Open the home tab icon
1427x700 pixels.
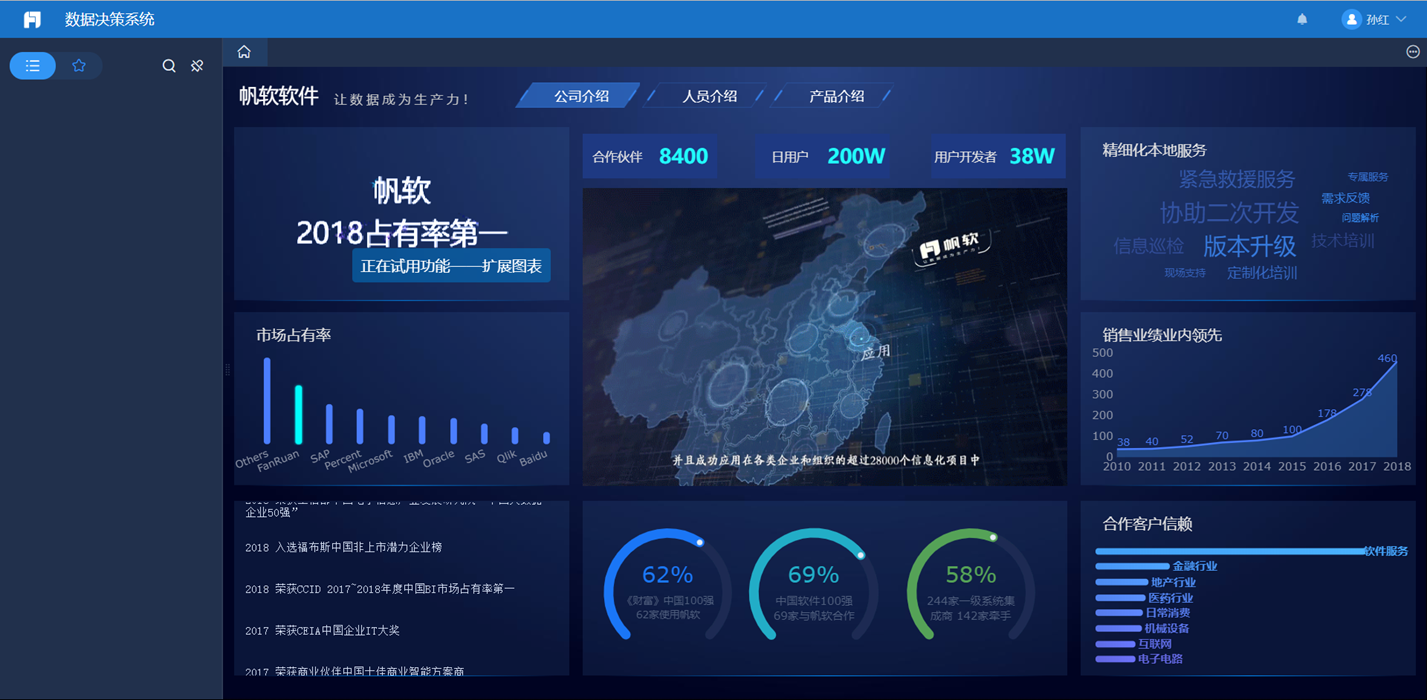coord(244,52)
